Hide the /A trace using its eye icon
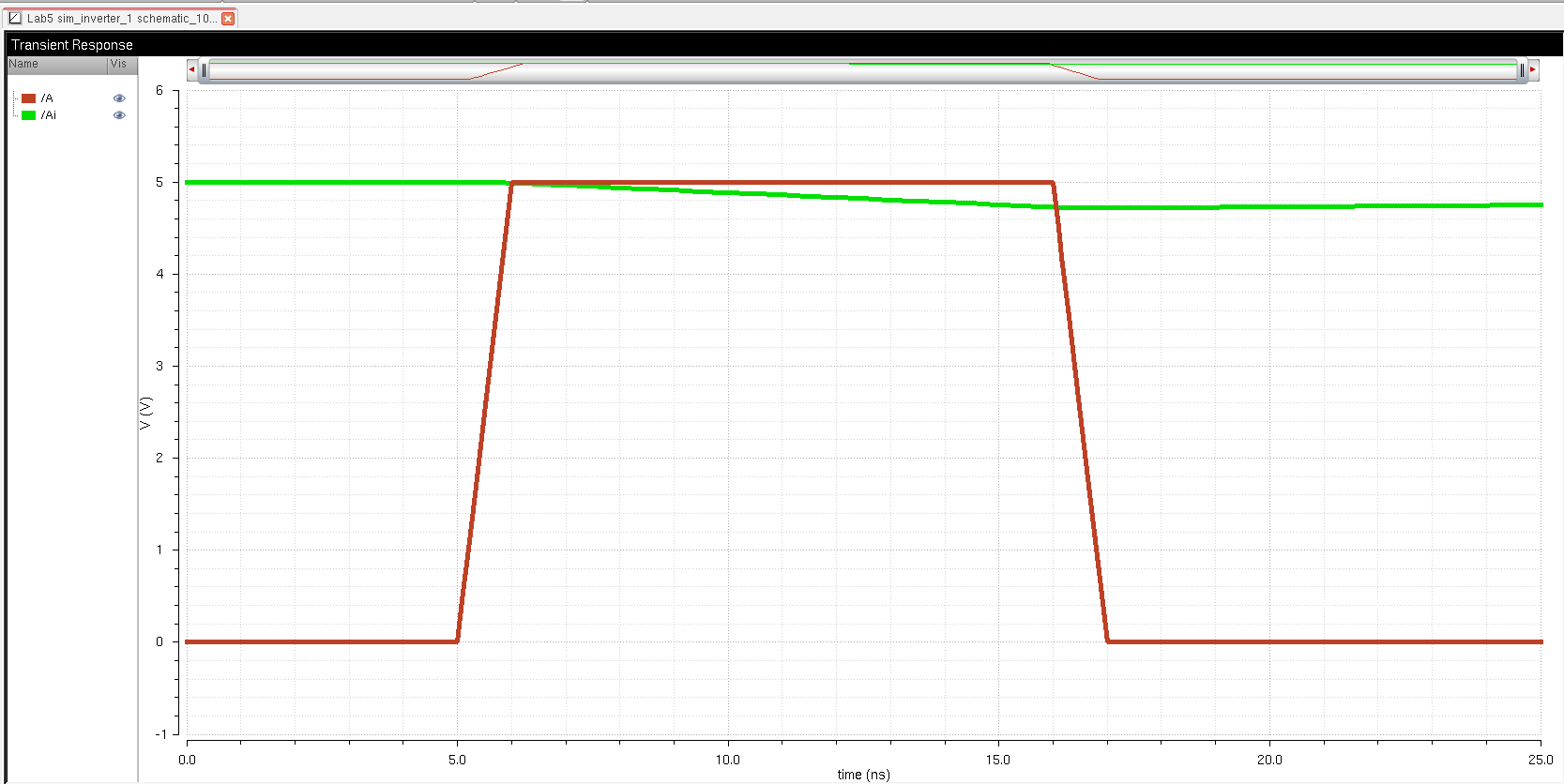The height and width of the screenshot is (784, 1564). tap(119, 98)
